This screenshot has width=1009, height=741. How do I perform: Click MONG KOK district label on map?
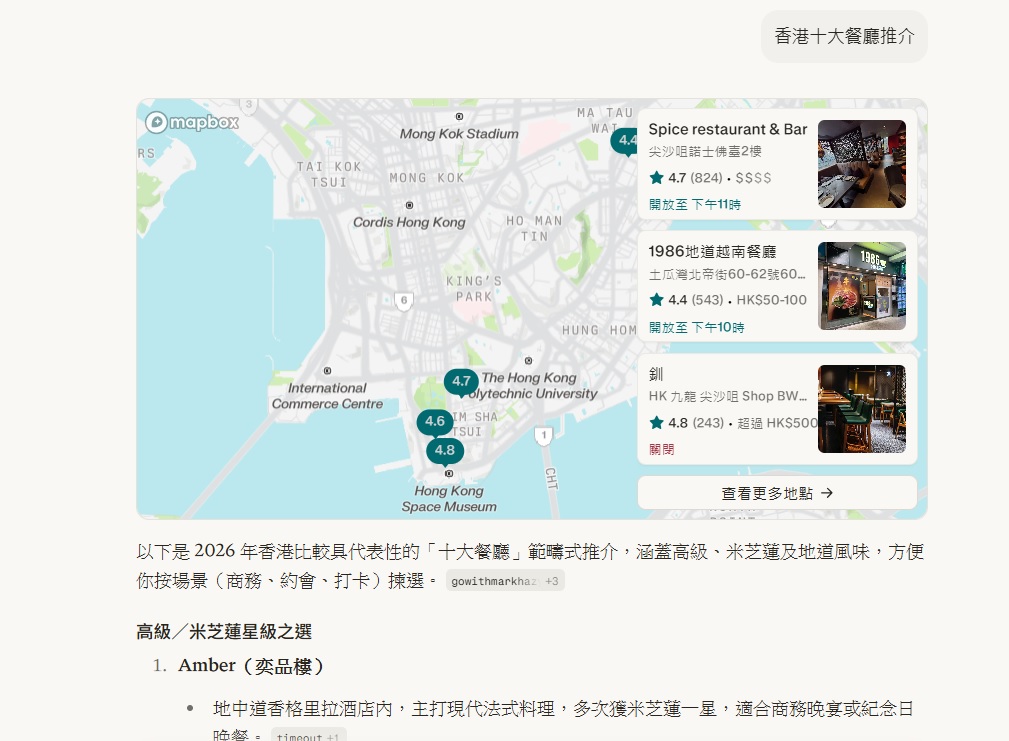[x=427, y=178]
